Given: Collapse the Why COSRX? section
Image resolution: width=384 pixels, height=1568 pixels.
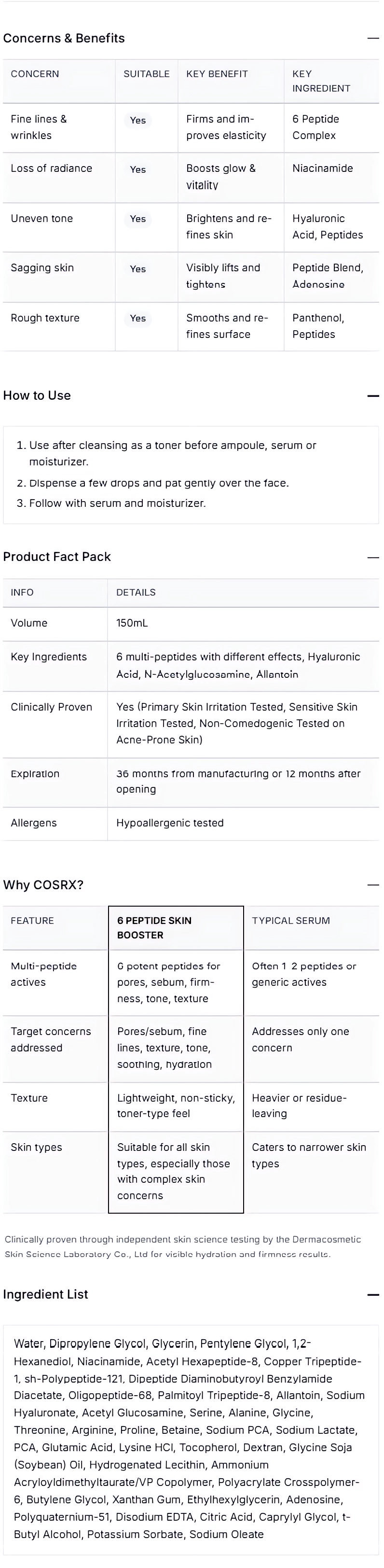Looking at the screenshot, I should 373,885.
